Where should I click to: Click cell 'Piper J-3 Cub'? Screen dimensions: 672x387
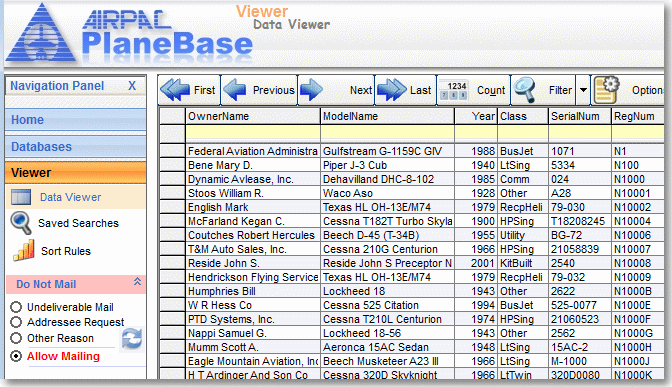(x=387, y=165)
